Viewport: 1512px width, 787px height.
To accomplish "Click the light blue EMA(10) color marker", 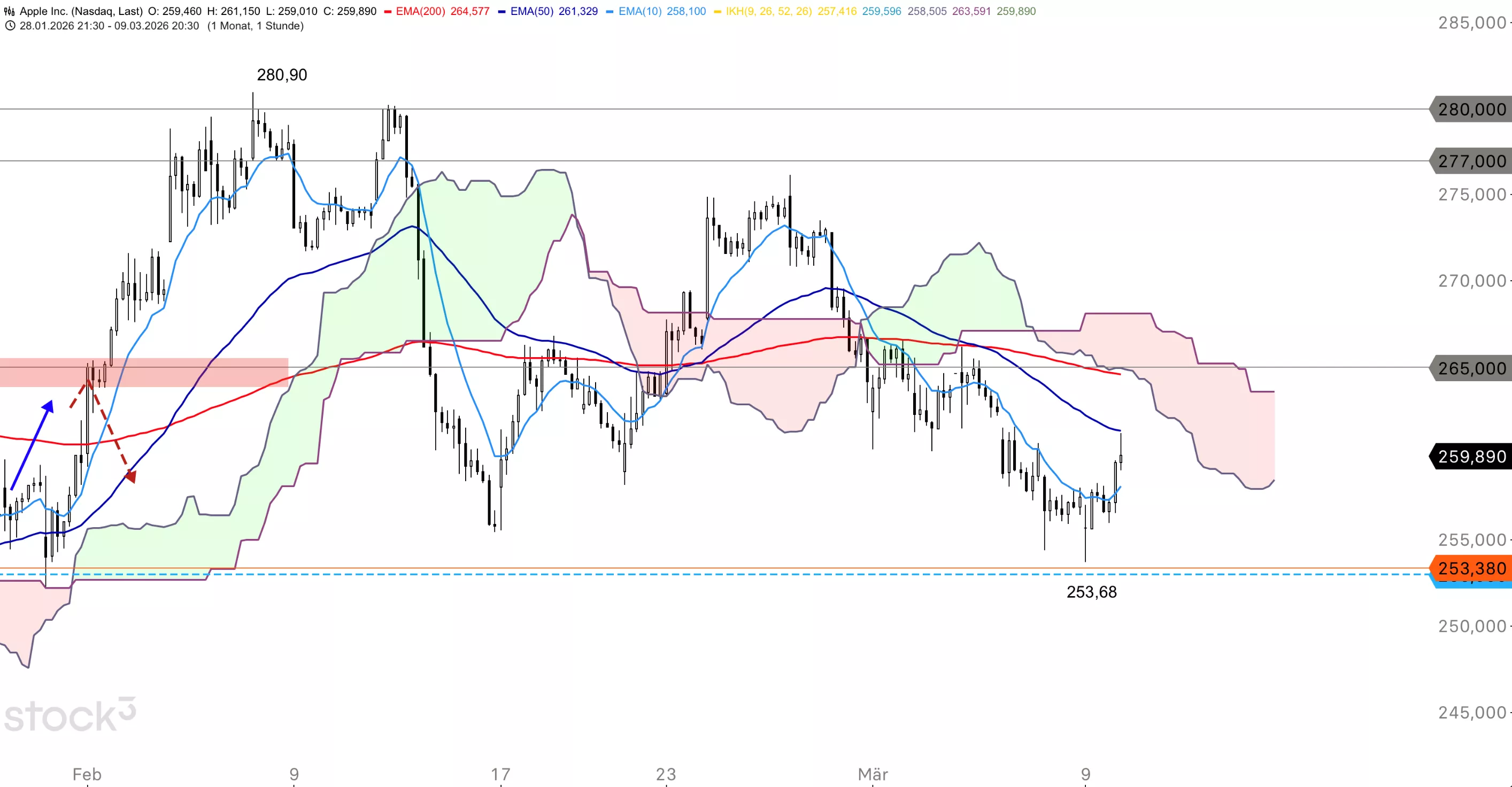I will tap(610, 12).
